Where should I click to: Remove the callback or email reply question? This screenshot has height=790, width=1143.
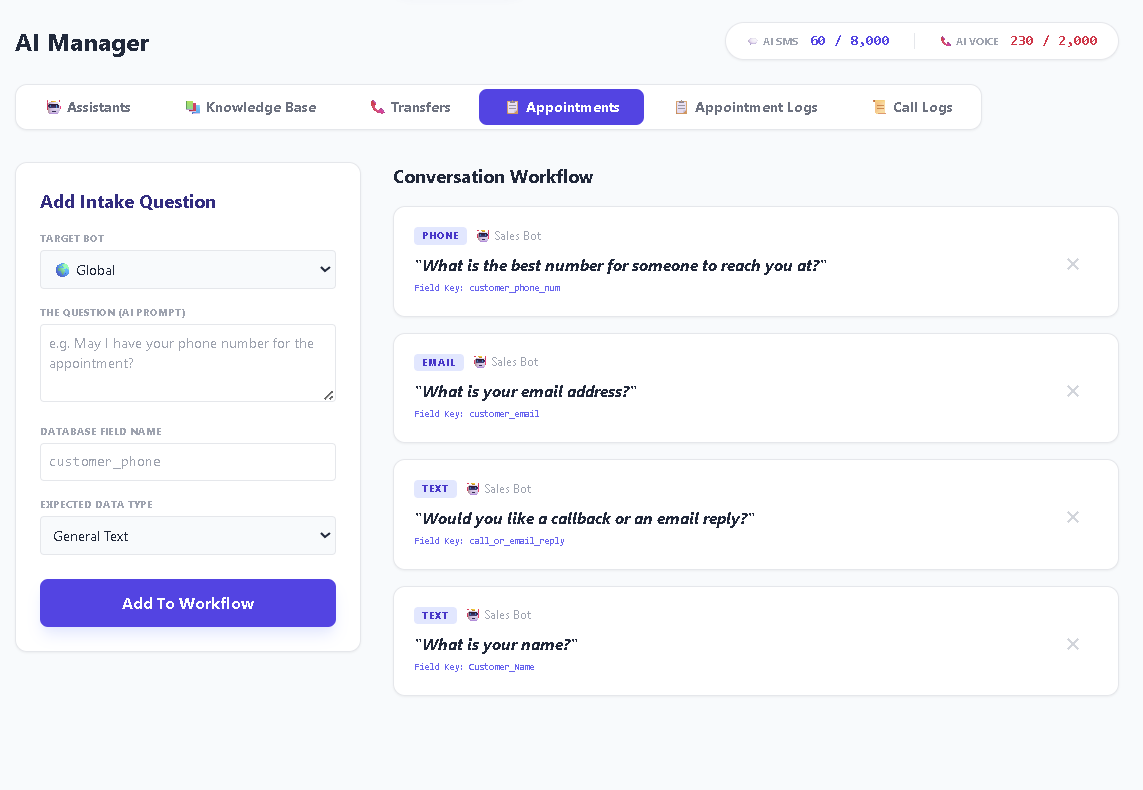[1073, 517]
